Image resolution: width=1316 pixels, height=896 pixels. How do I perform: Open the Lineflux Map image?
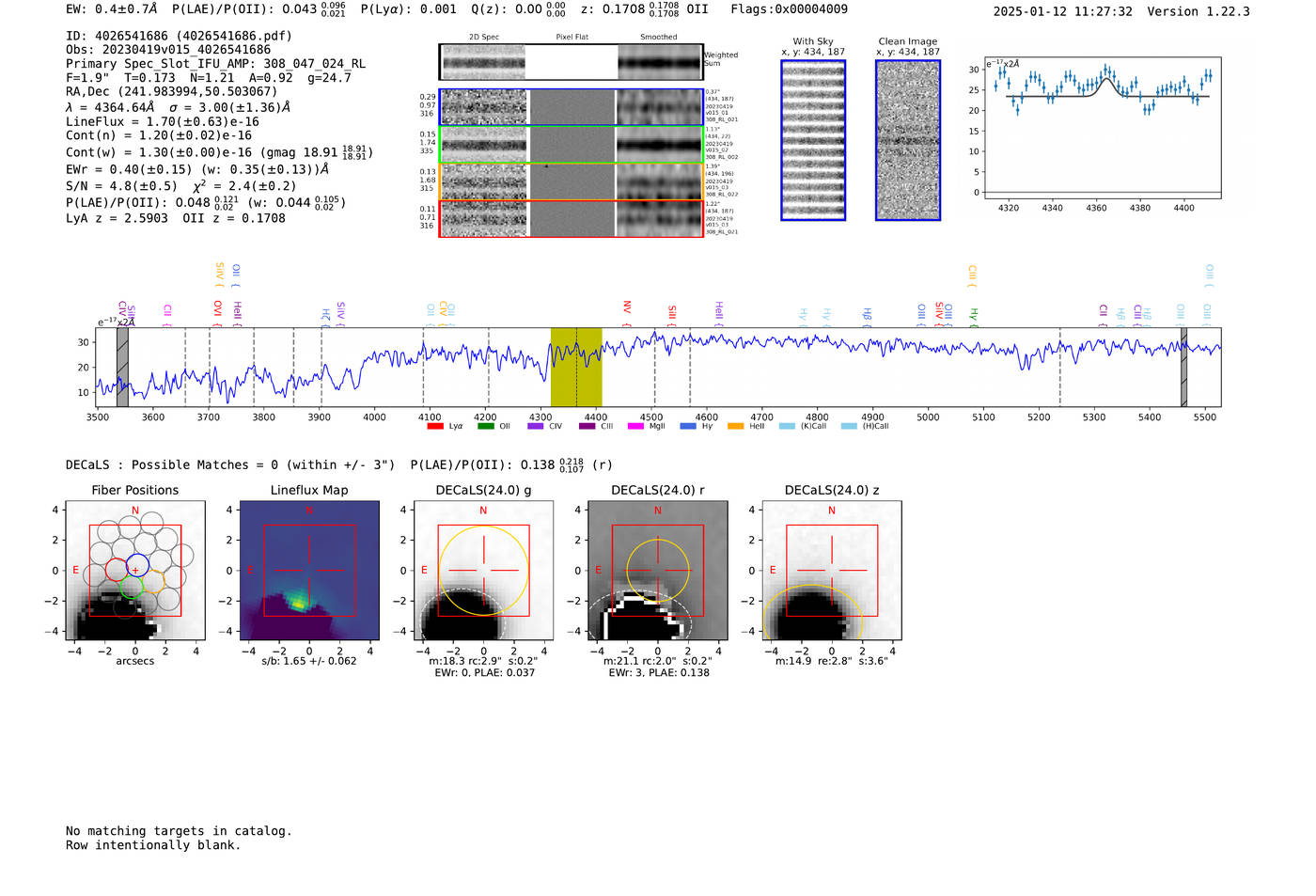[309, 571]
